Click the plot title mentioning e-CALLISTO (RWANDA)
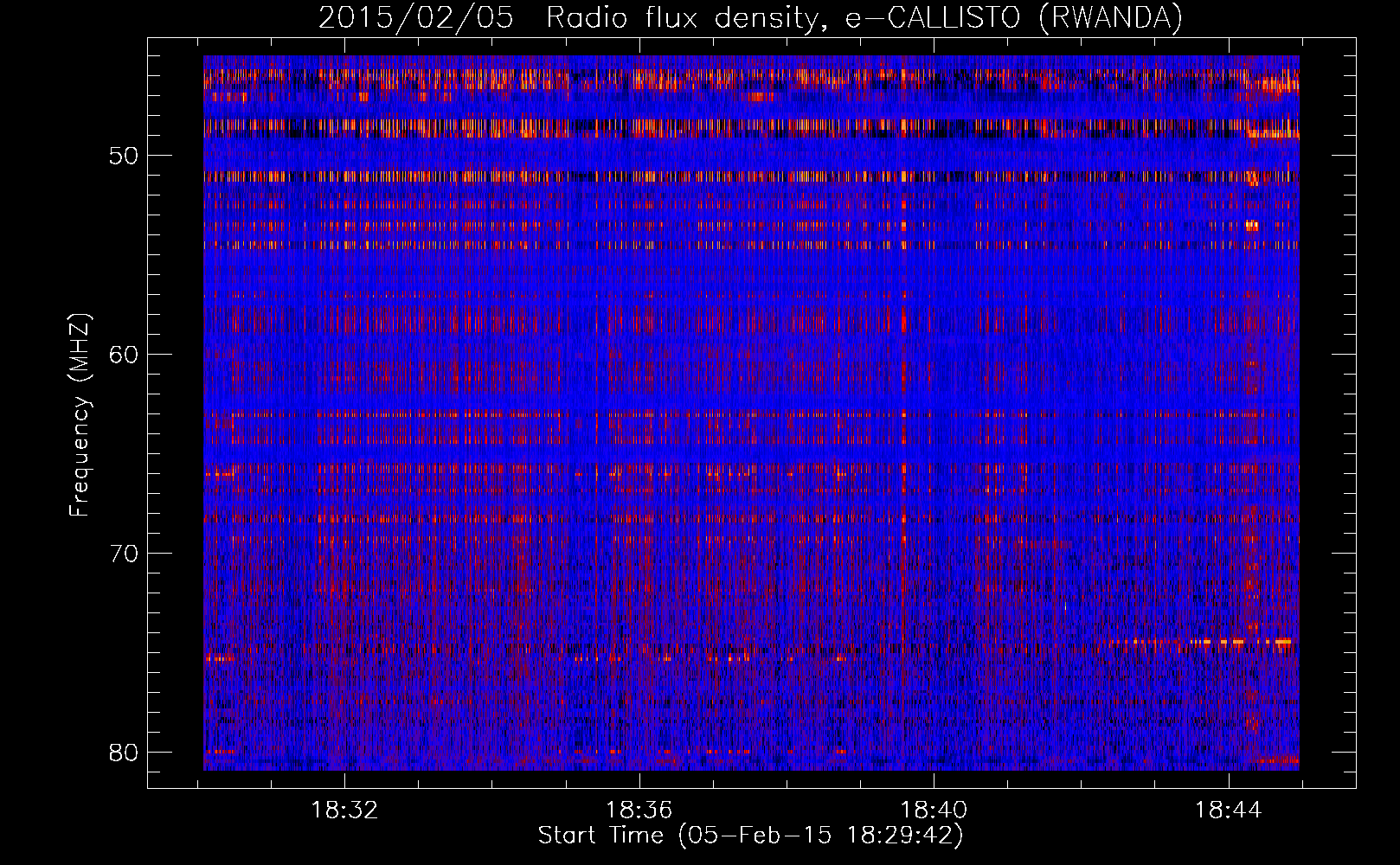This screenshot has width=1400, height=865. tap(750, 18)
